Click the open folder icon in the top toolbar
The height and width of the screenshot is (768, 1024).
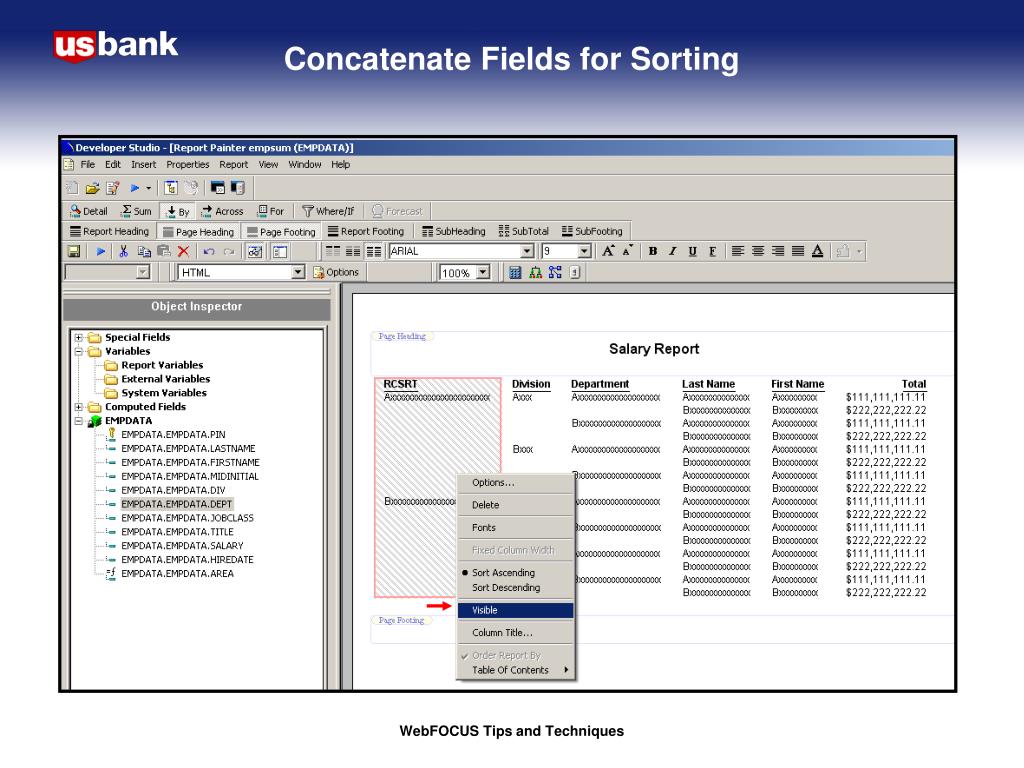tap(92, 189)
